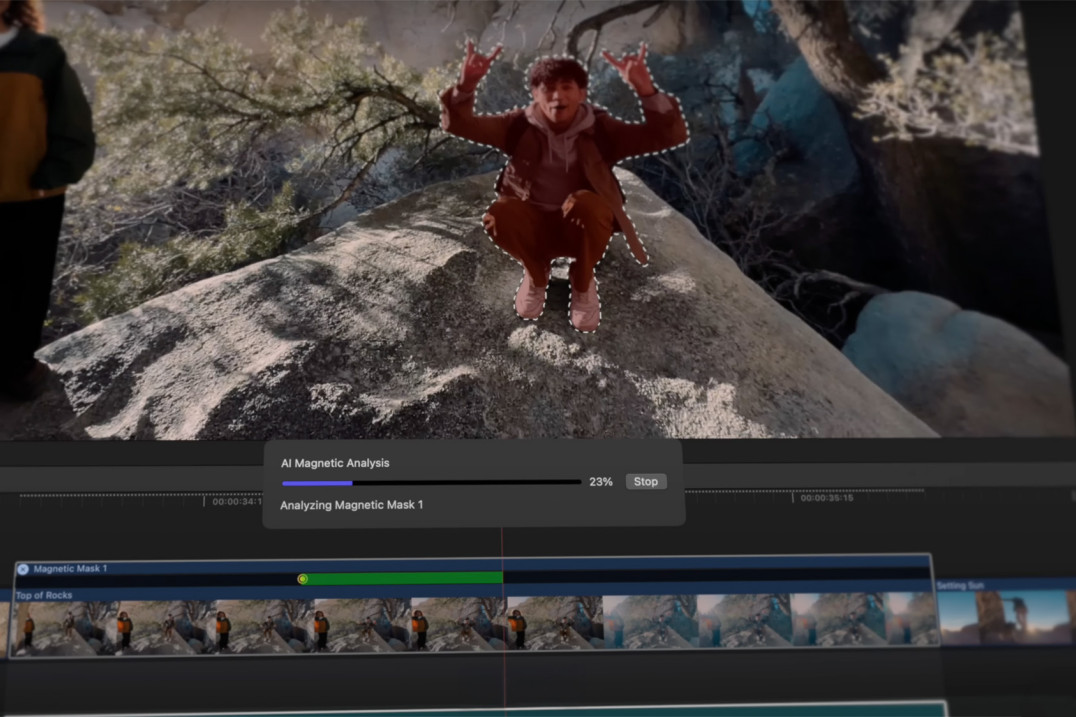
Task: Select the "Top of Rocks" clip title
Action: point(44,595)
